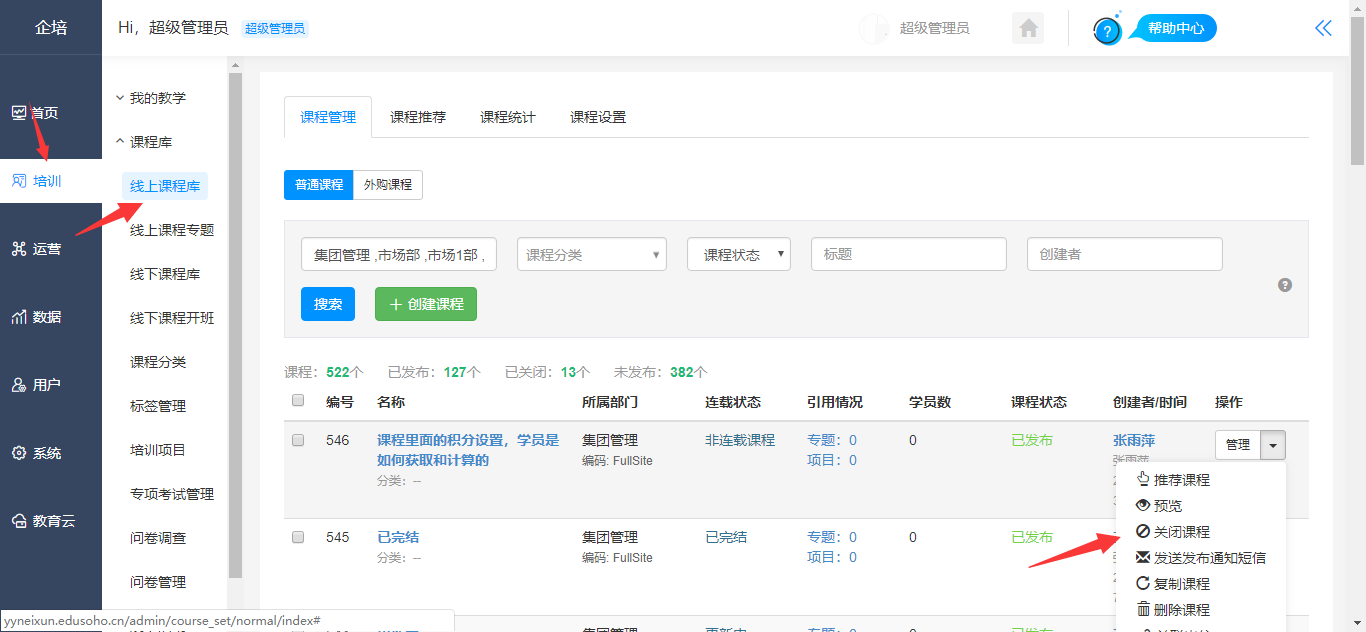This screenshot has height=632, width=1366.
Task: Collapse panel with double chevron icon
Action: tap(1323, 28)
